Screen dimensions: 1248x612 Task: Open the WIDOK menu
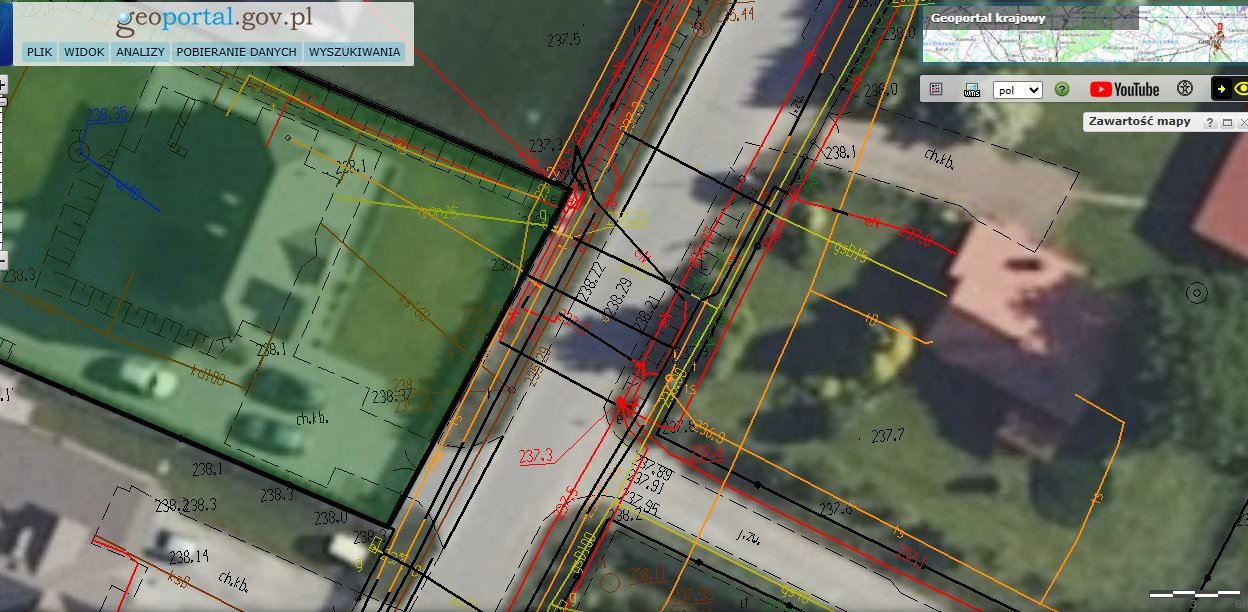pyautogui.click(x=84, y=52)
